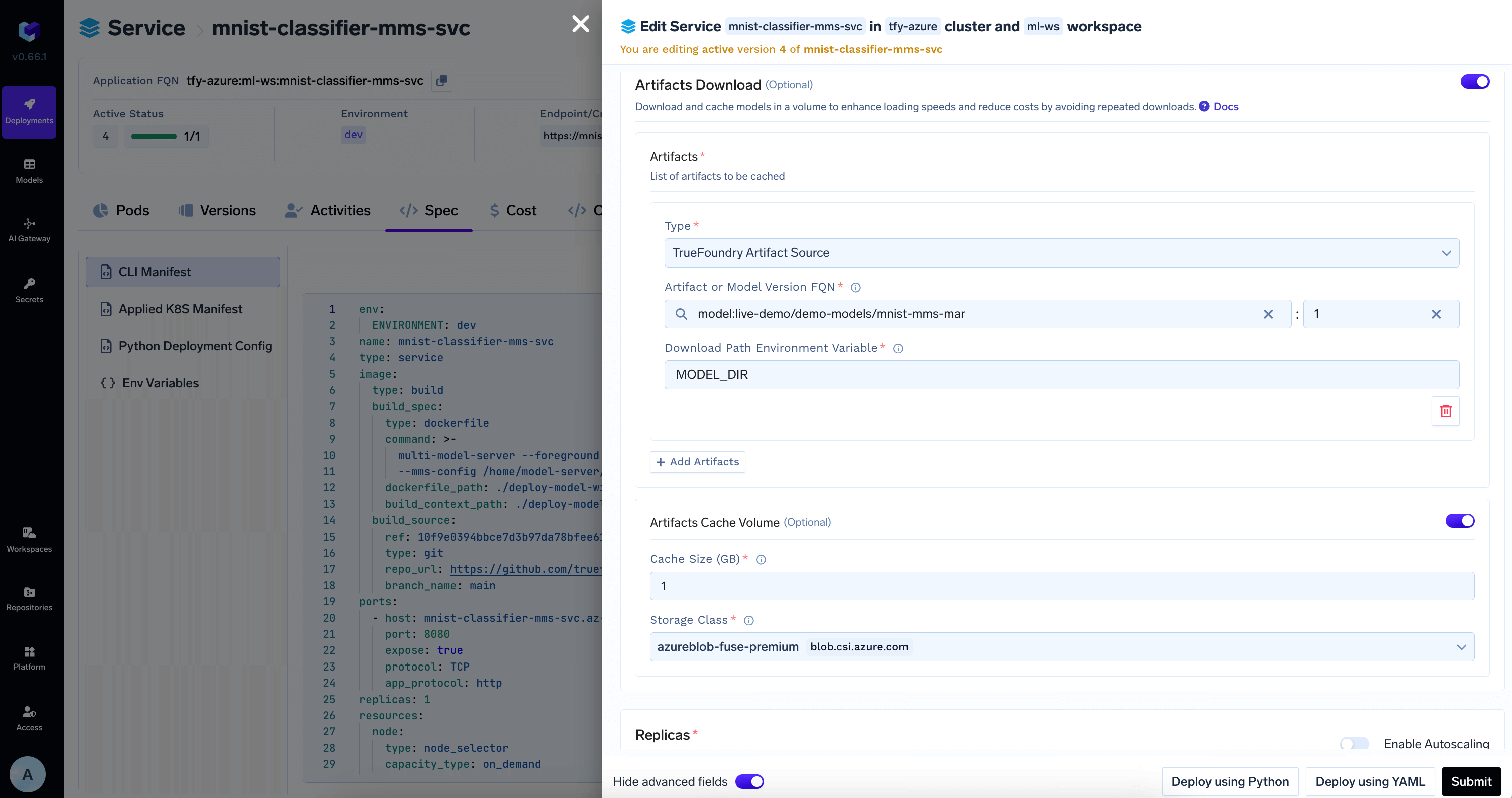1512x798 pixels.
Task: Open Workspaces in sidebar
Action: (29, 540)
